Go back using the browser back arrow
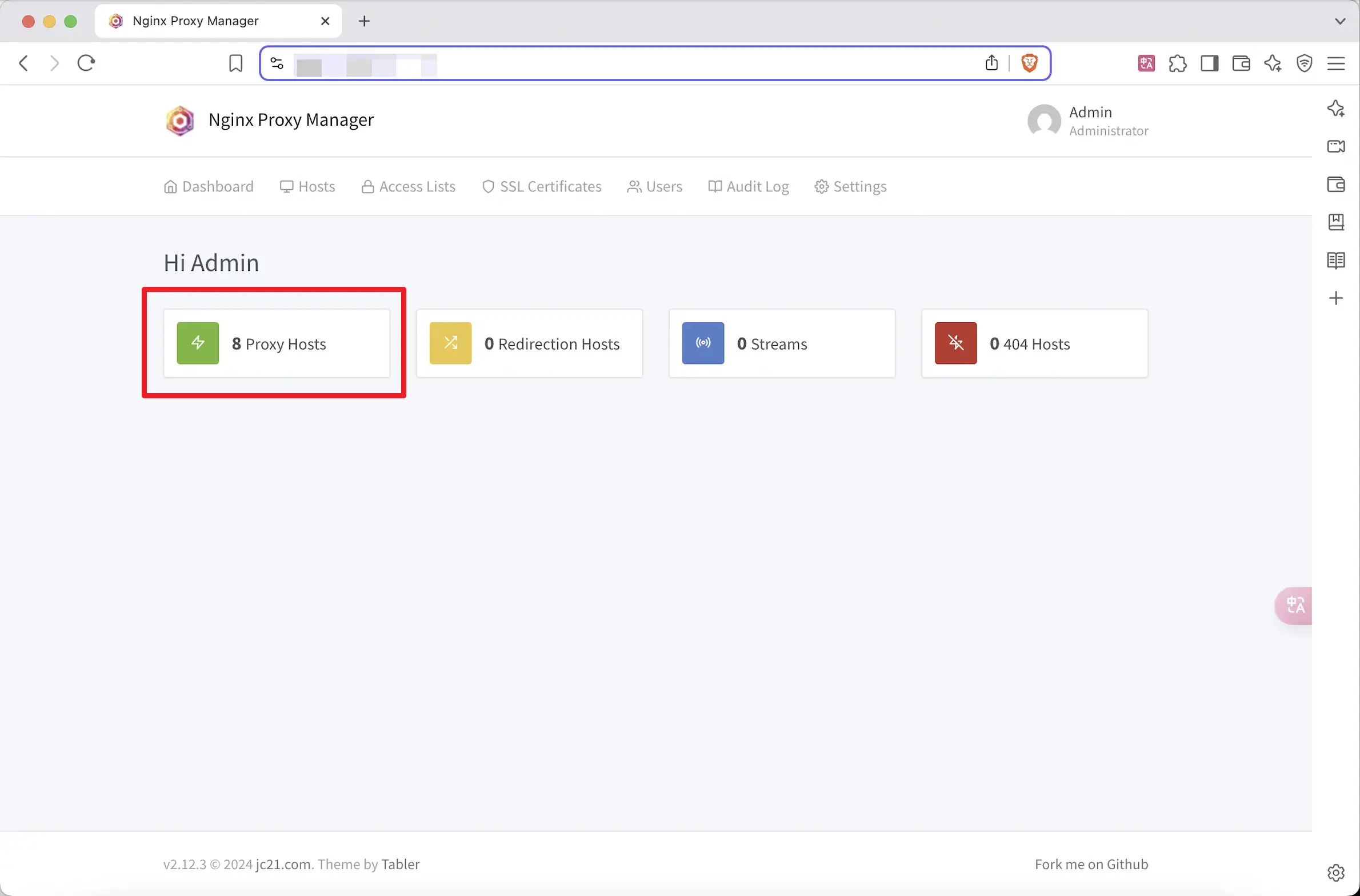The image size is (1360, 896). 23,63
